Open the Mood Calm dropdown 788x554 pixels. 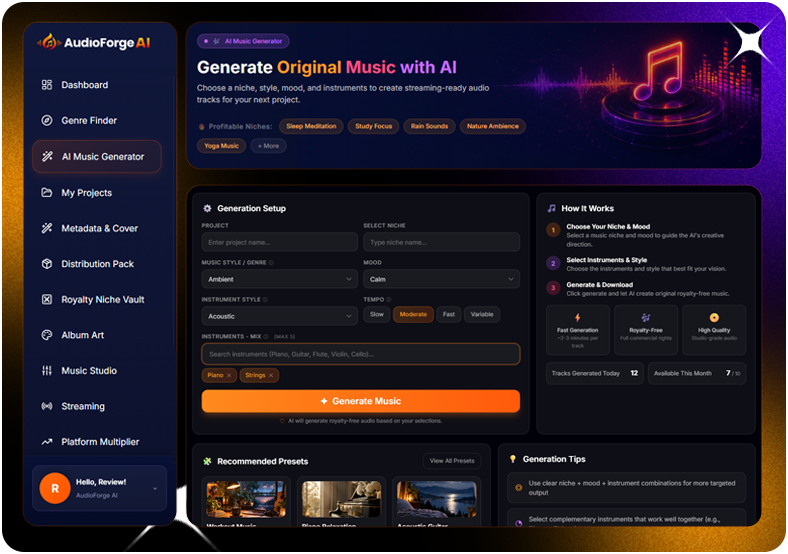click(x=441, y=279)
